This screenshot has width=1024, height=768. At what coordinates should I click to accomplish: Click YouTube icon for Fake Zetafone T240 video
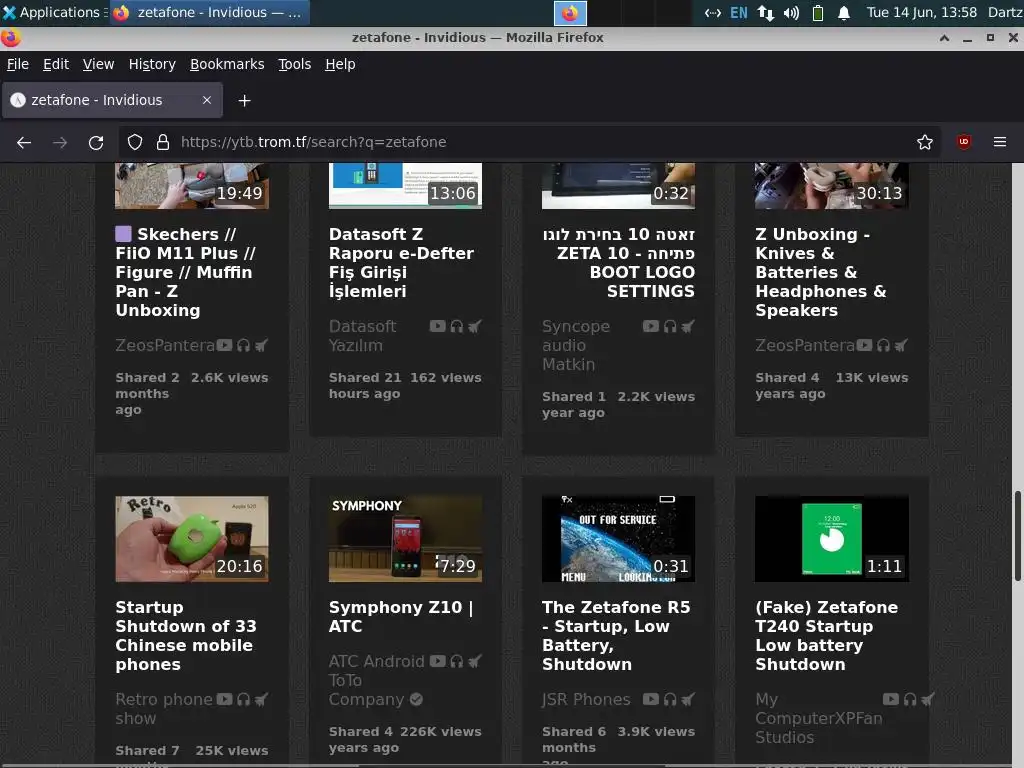click(891, 699)
